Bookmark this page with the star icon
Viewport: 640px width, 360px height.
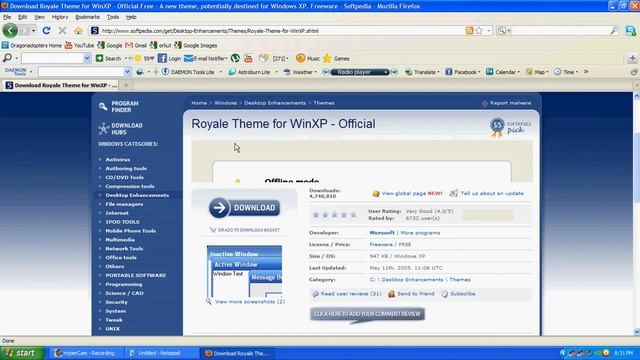pyautogui.click(x=480, y=31)
